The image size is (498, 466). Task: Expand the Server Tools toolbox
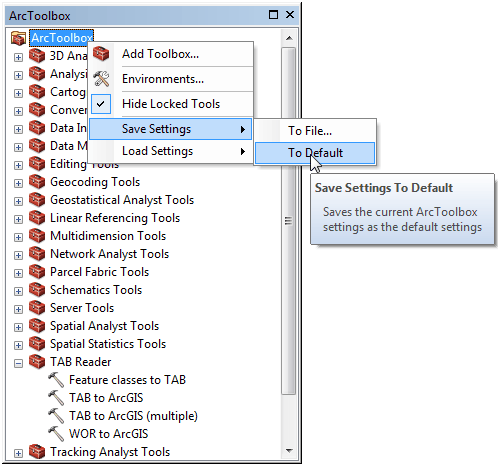pyautogui.click(x=18, y=309)
